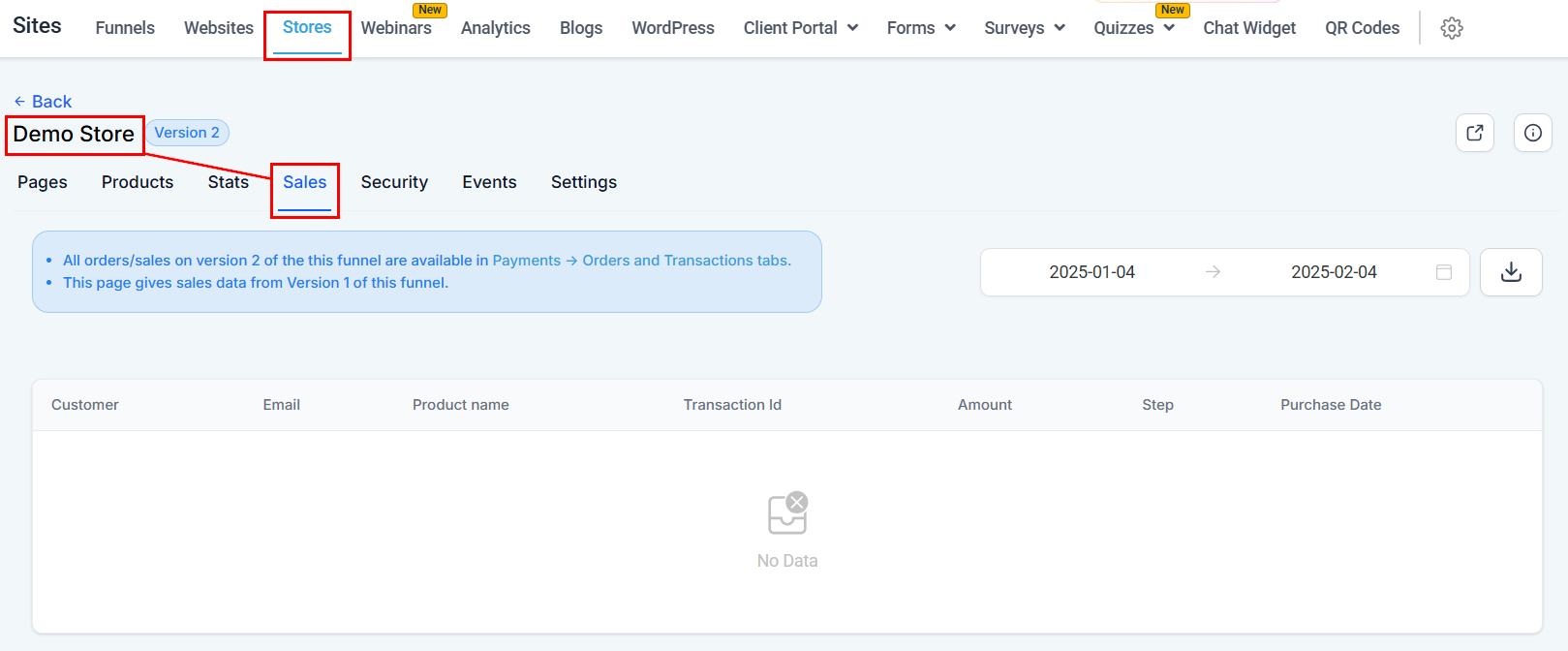Go back using the Back arrow
This screenshot has height=651, width=1568.
pos(43,102)
